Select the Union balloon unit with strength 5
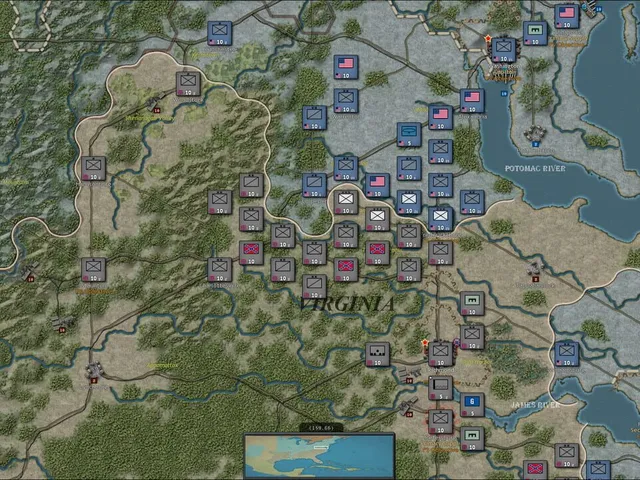The image size is (640, 480). pyautogui.click(x=409, y=135)
